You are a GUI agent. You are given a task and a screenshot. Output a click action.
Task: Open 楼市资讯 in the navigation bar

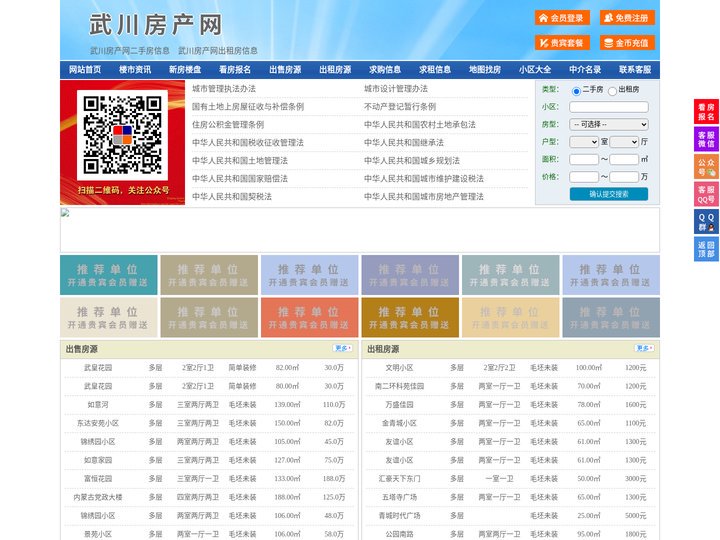[135, 70]
